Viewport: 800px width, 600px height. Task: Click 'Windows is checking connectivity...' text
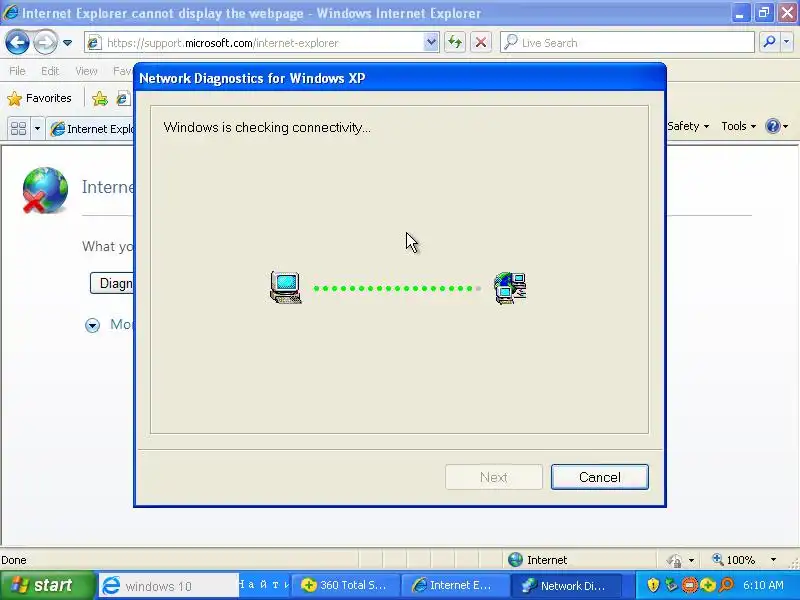coord(267,128)
